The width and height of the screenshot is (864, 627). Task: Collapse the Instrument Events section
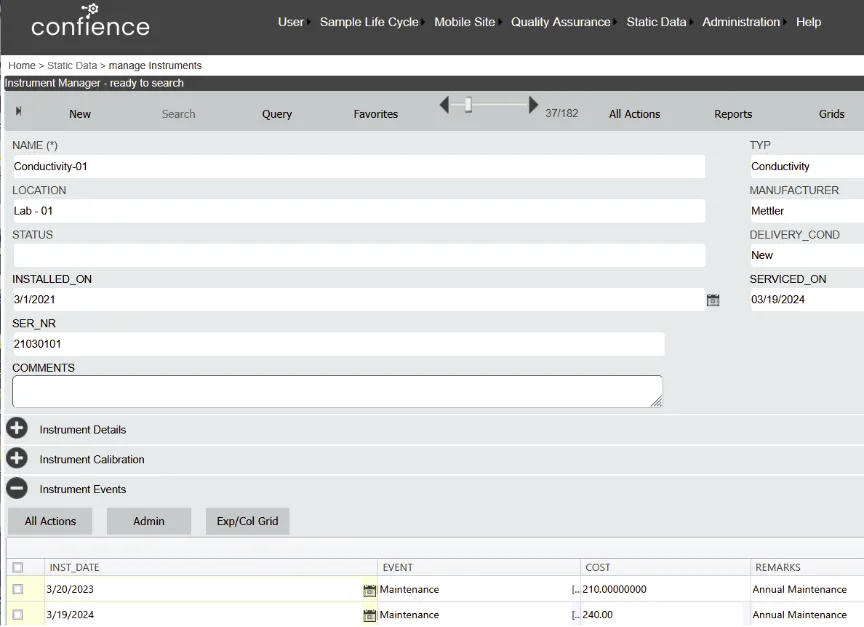click(x=16, y=489)
